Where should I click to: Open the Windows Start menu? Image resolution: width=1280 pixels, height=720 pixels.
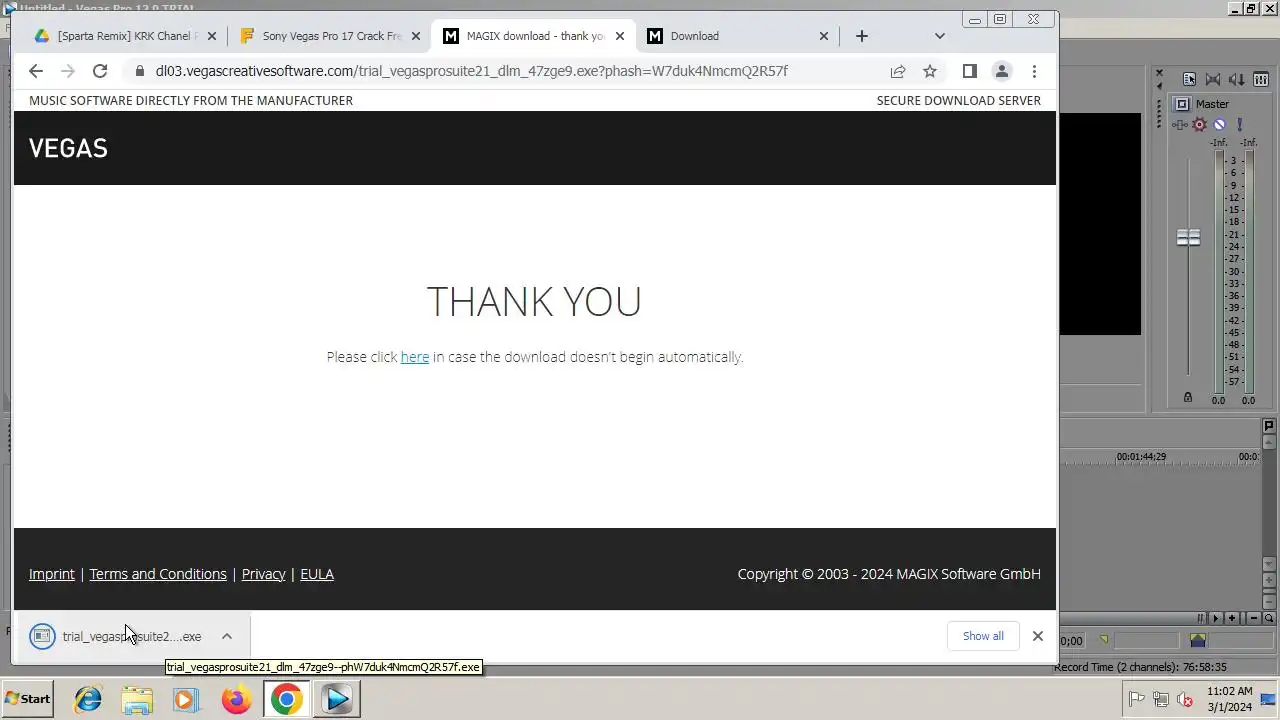pyautogui.click(x=29, y=699)
